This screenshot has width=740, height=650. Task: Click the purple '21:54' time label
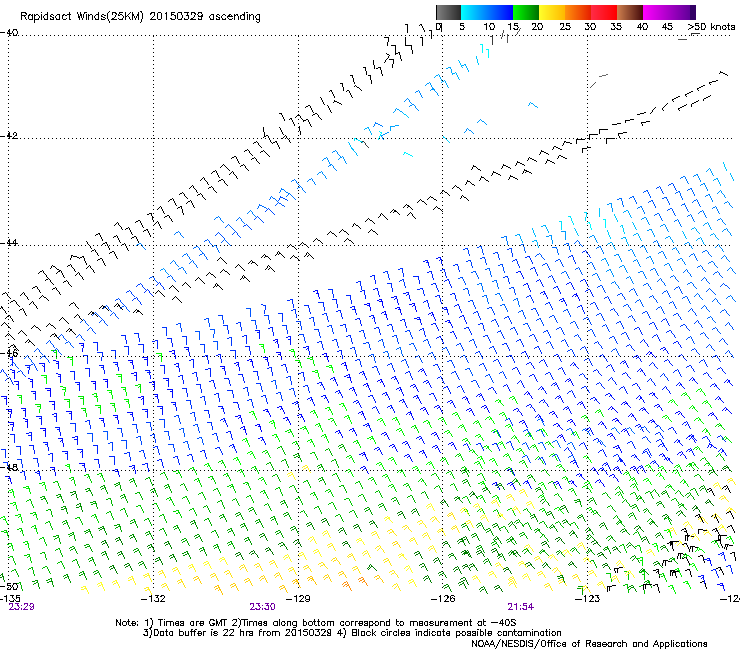pos(521,607)
